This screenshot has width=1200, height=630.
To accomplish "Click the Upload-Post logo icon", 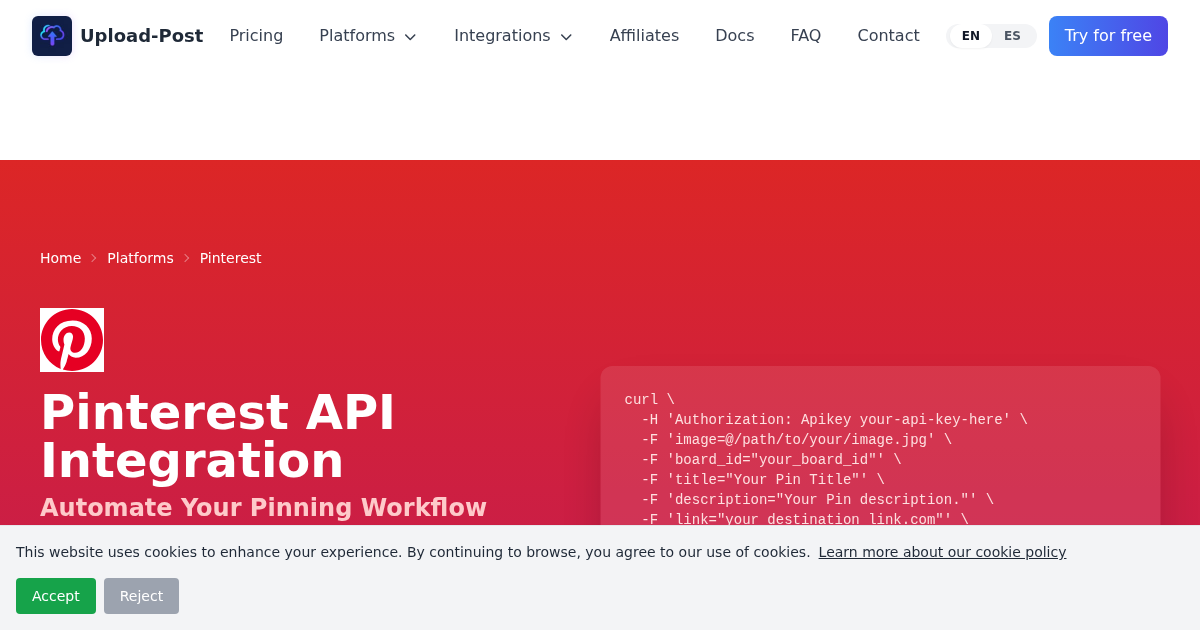I will tap(51, 35).
